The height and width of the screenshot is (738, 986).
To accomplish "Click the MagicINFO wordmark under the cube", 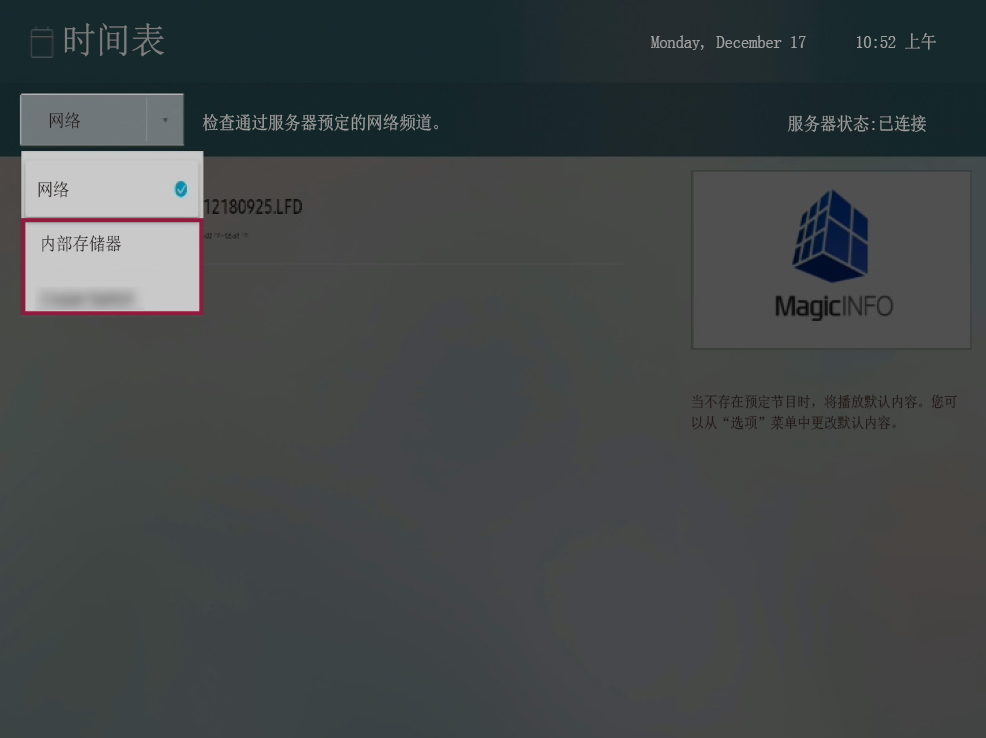I will click(832, 306).
